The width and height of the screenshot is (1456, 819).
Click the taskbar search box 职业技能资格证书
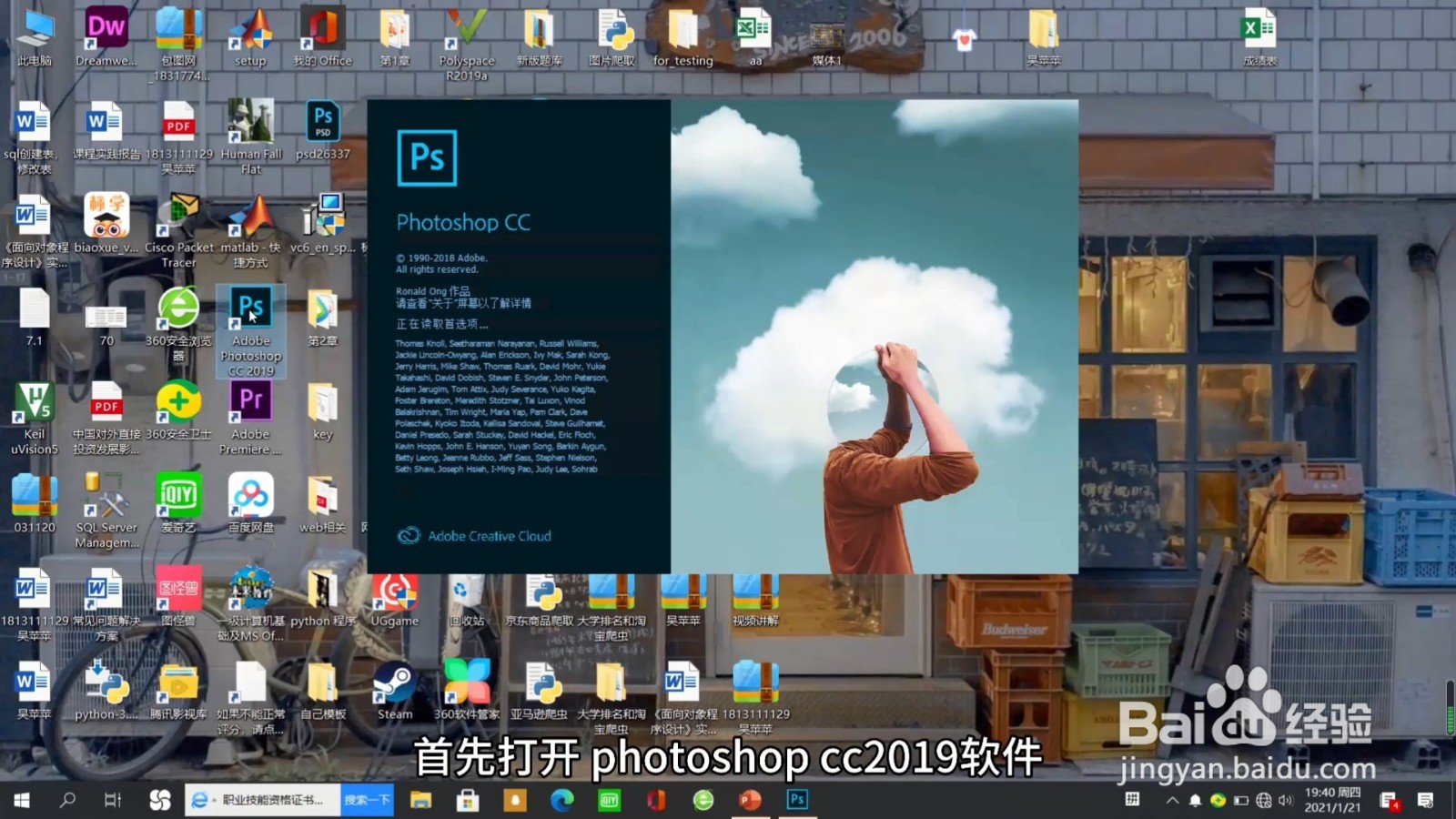263,800
